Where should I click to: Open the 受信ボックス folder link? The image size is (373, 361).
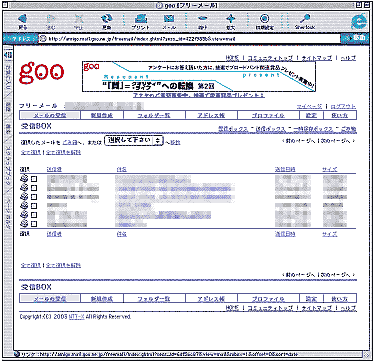tap(233, 129)
